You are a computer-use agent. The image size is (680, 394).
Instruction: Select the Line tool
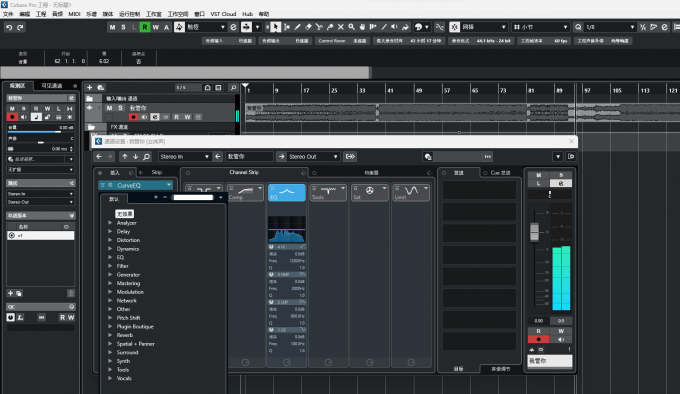[x=384, y=27]
